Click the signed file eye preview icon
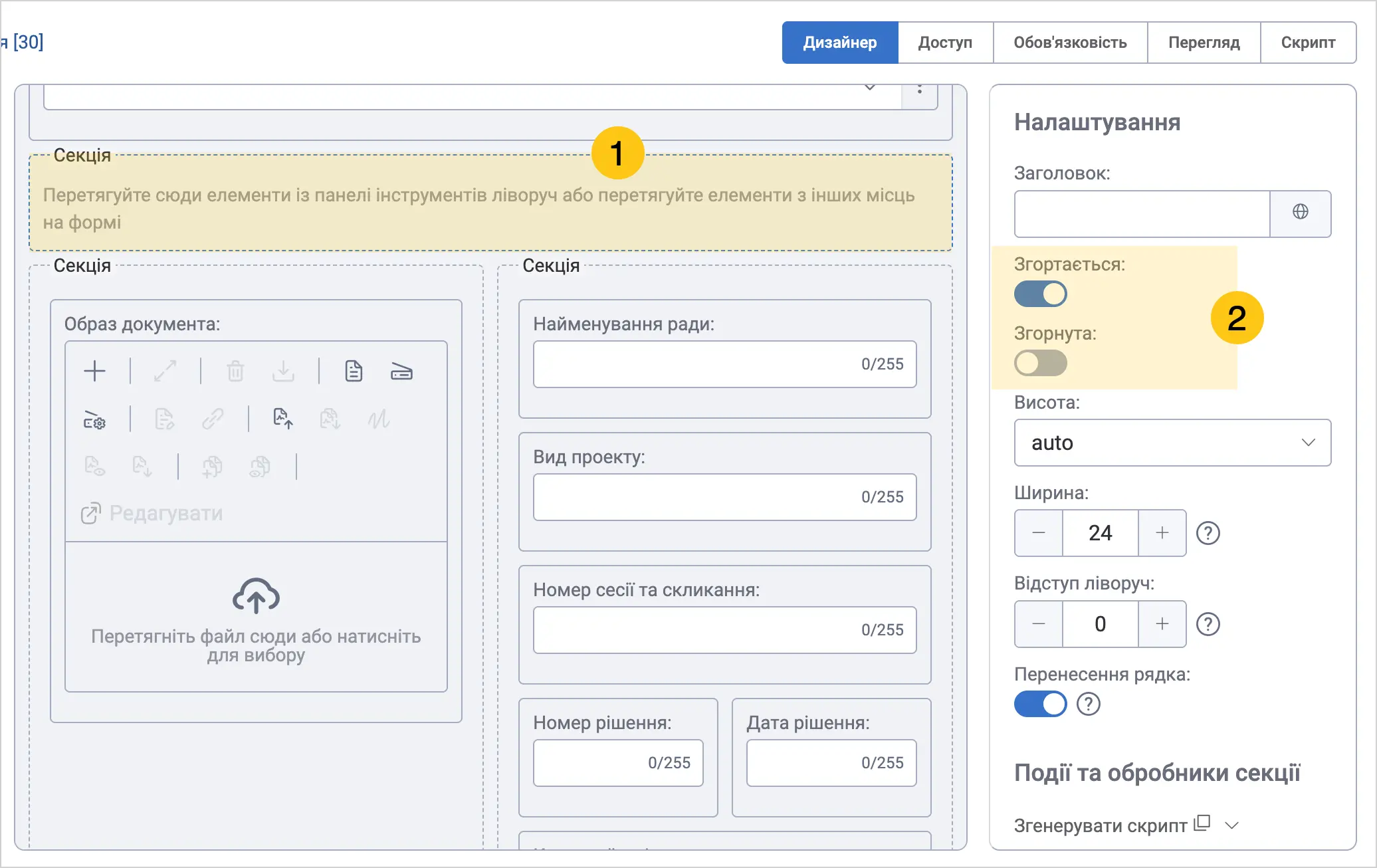 (94, 466)
